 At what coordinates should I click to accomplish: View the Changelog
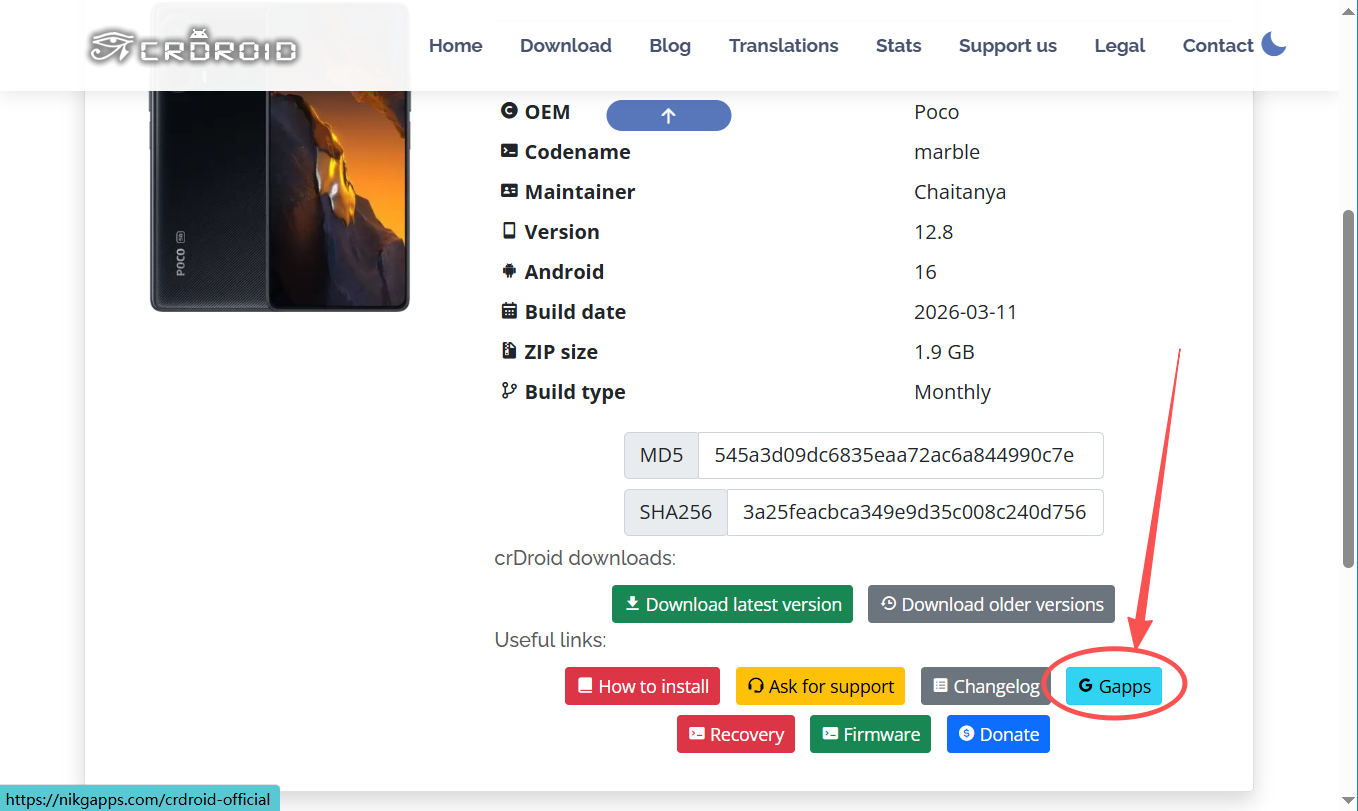coord(985,686)
